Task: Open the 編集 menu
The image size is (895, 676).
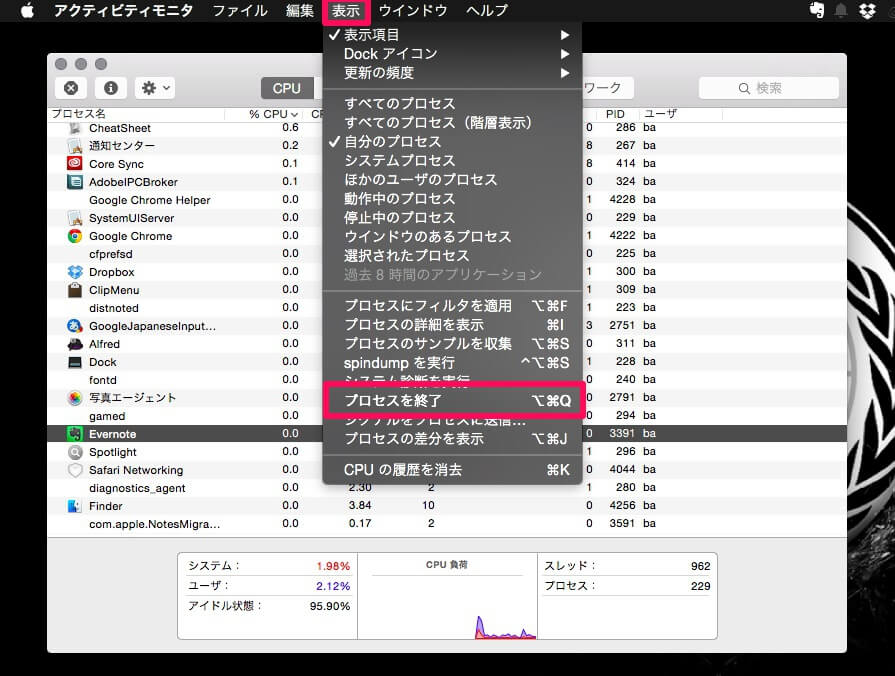Action: click(x=300, y=10)
